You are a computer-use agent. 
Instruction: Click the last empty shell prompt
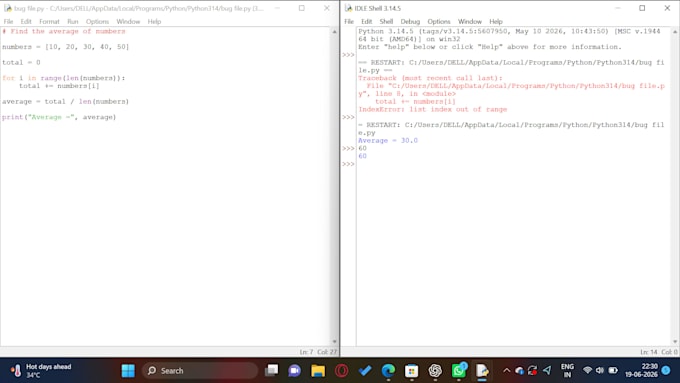[348, 164]
